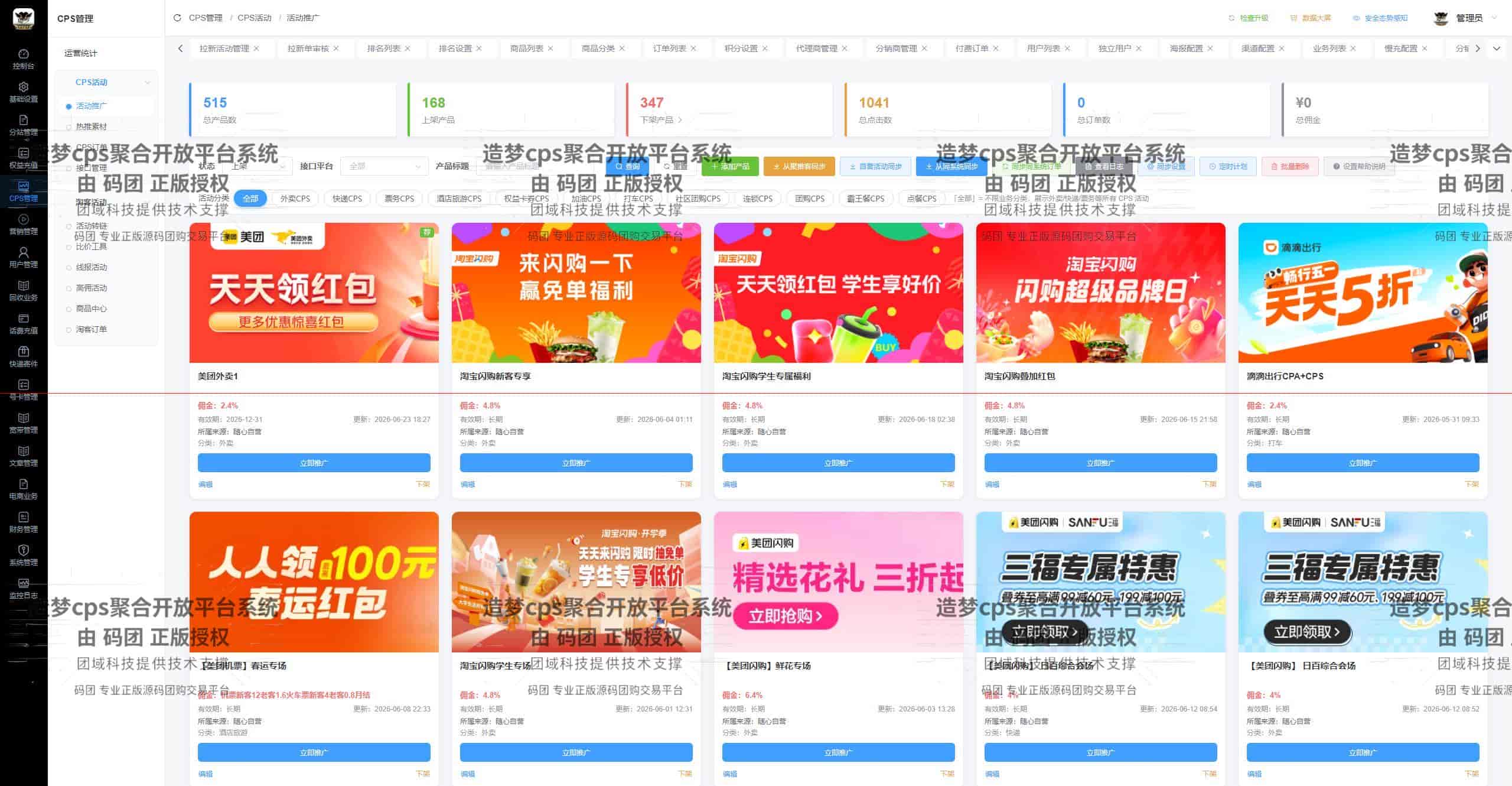
Task: Open 用户管理 in the dark sidebar
Action: [24, 258]
